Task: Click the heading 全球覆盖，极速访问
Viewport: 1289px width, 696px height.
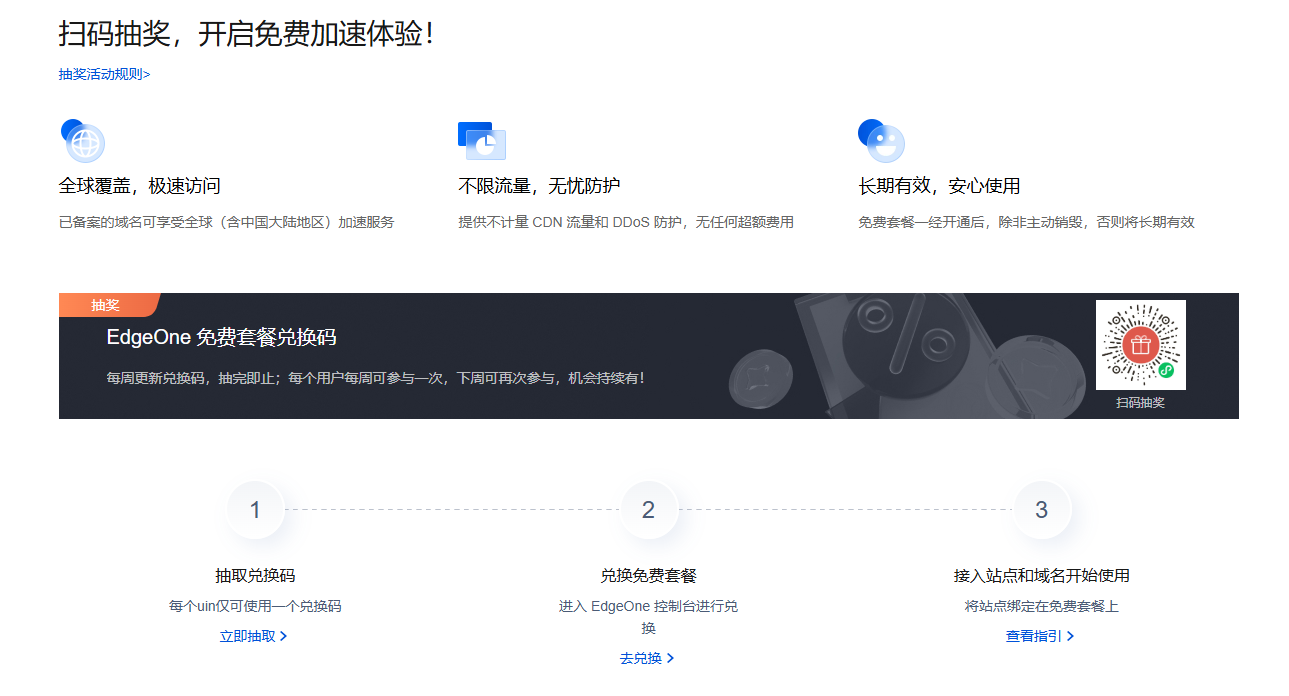Action: pos(139,186)
